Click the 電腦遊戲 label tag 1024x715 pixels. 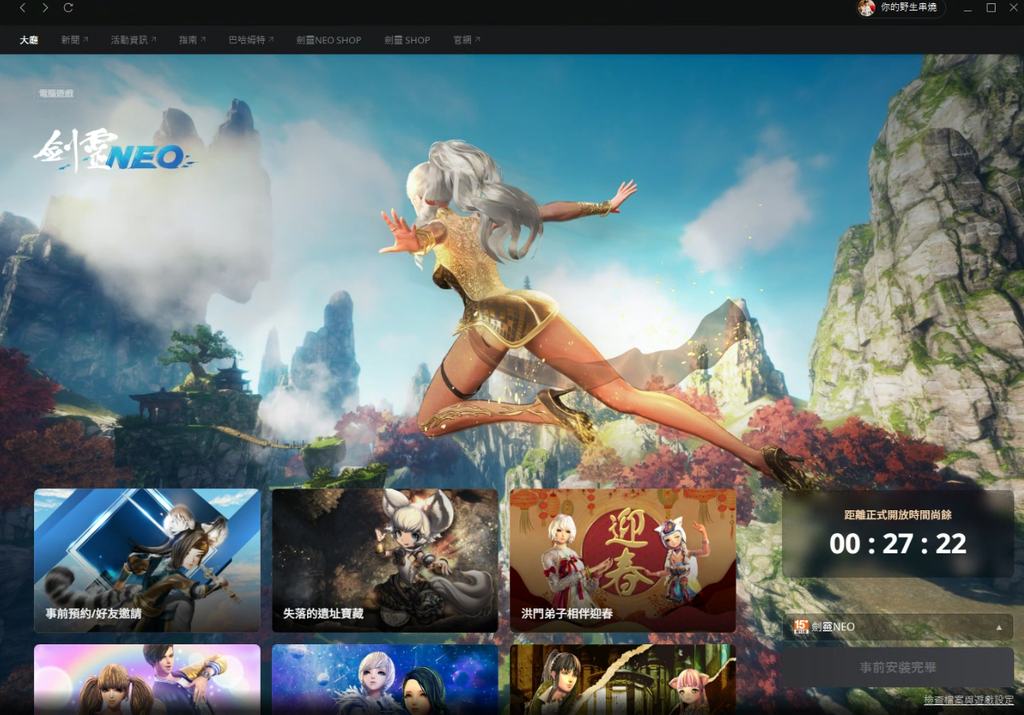tap(56, 93)
